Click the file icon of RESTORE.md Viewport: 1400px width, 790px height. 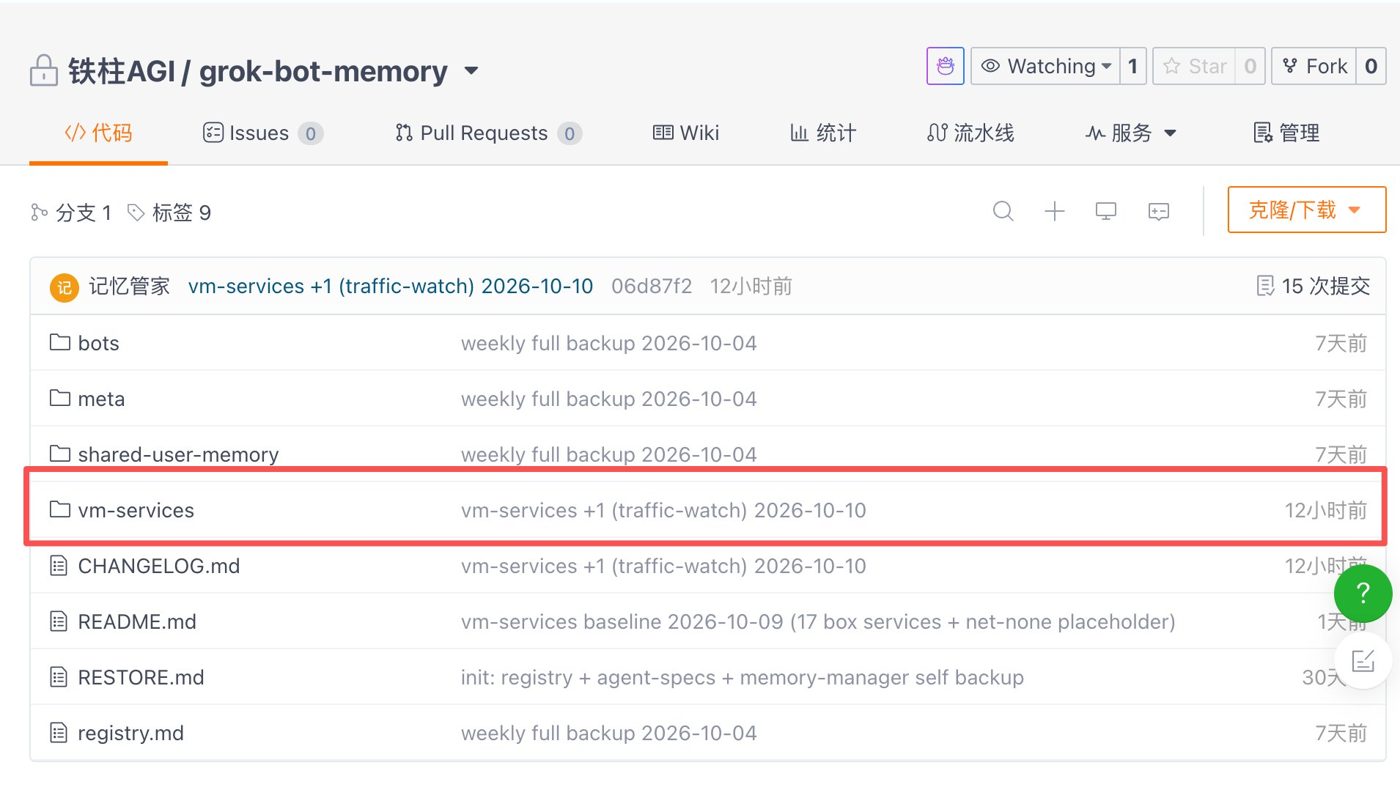click(60, 677)
